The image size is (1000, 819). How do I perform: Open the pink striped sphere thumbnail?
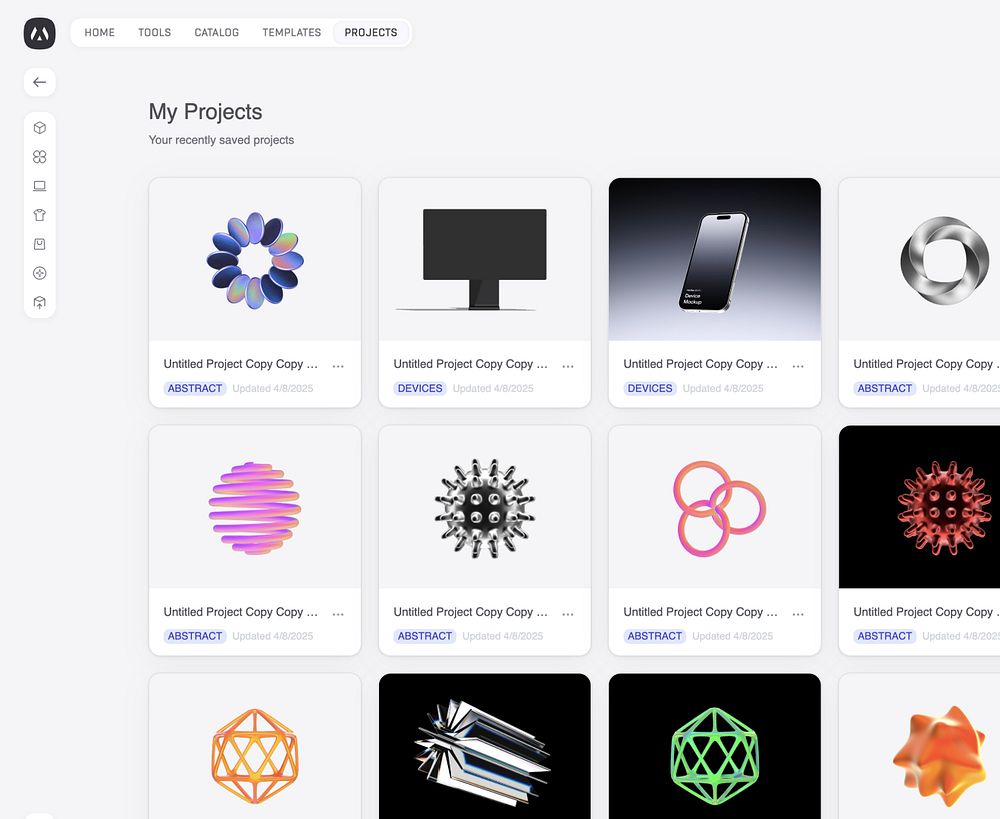tap(255, 507)
